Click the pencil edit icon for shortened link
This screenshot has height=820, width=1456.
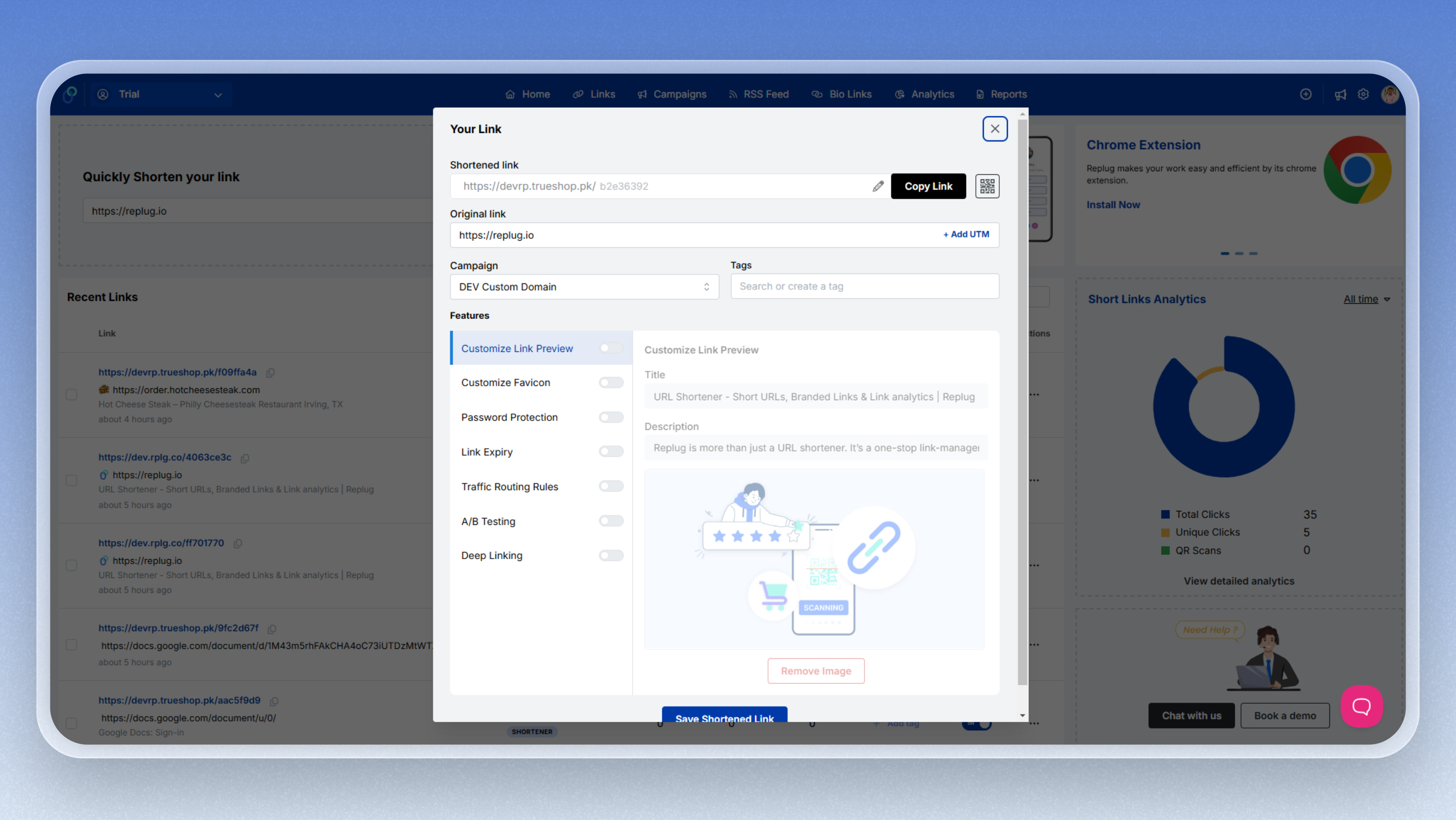[x=878, y=186]
